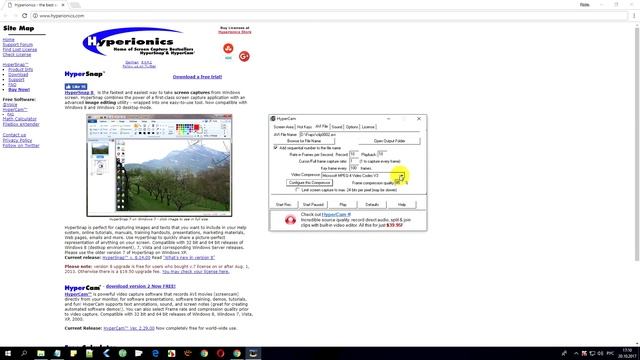Open HyperCam 4 link in promo banner
The width and height of the screenshot is (640, 360).
(x=336, y=214)
